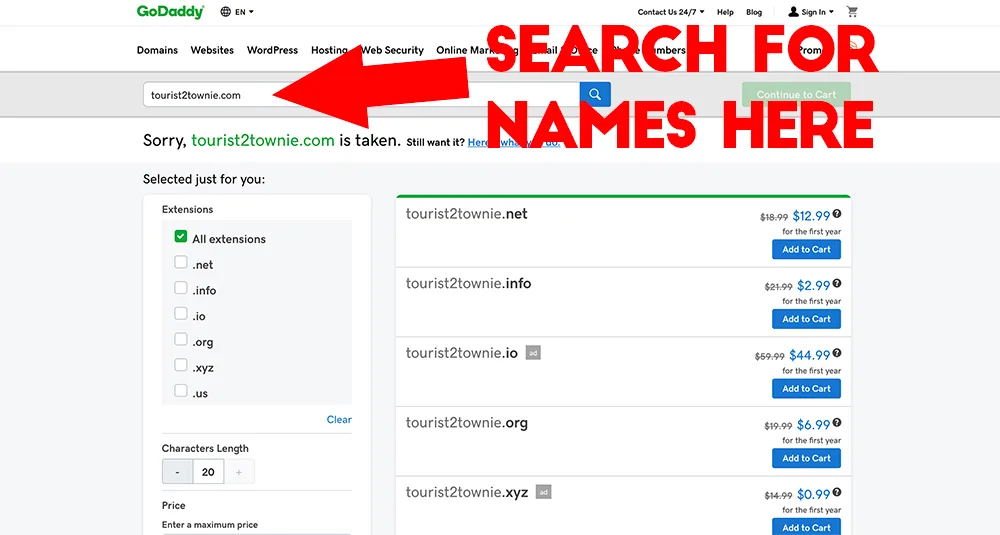Open the Hosting menu
Screen dimensions: 1000x535
[329, 50]
